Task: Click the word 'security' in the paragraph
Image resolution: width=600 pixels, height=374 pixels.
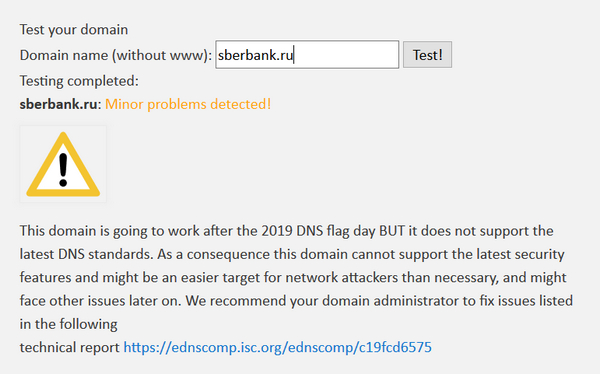Action: [x=540, y=255]
